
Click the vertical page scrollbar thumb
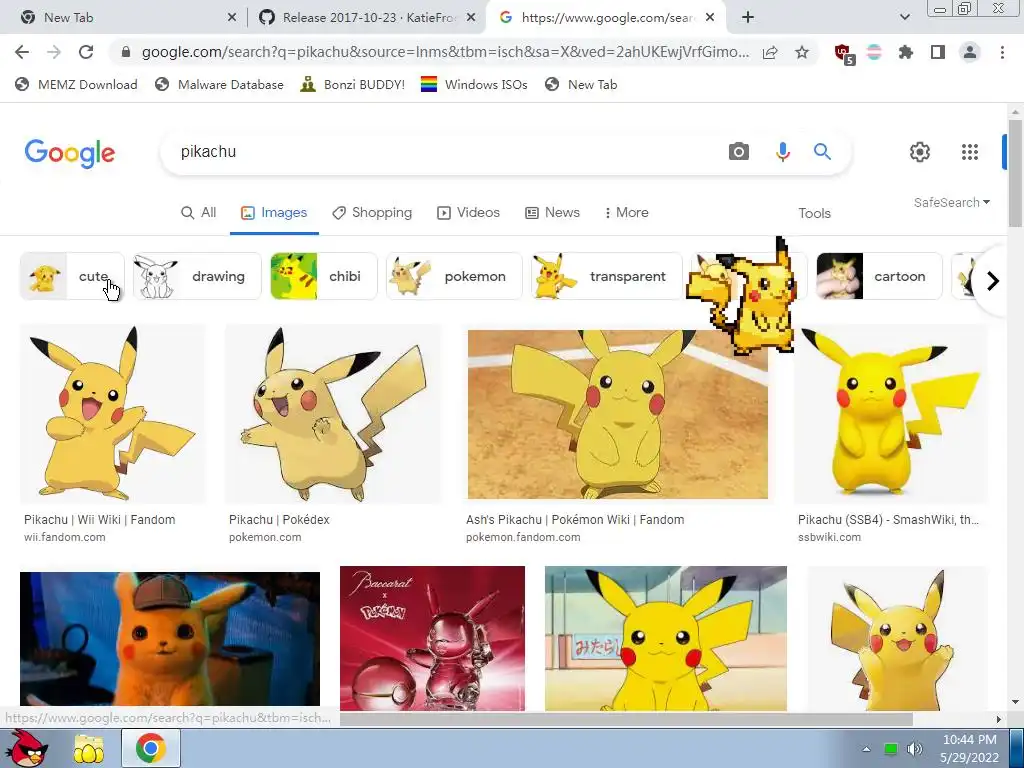[x=1015, y=174]
